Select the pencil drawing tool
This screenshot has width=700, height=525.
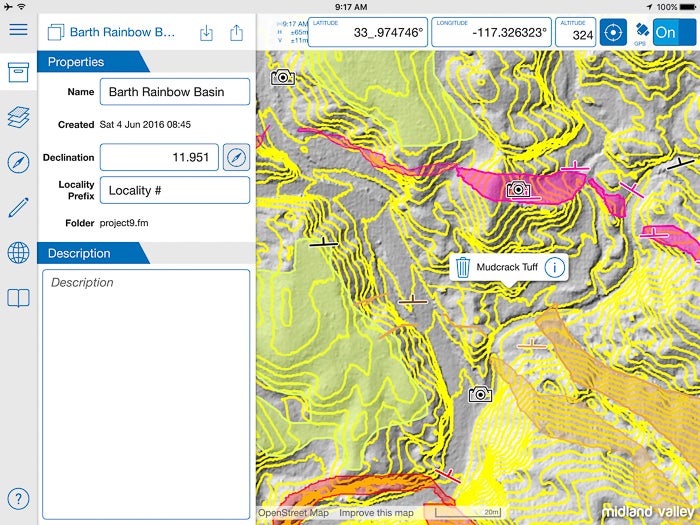(18, 208)
